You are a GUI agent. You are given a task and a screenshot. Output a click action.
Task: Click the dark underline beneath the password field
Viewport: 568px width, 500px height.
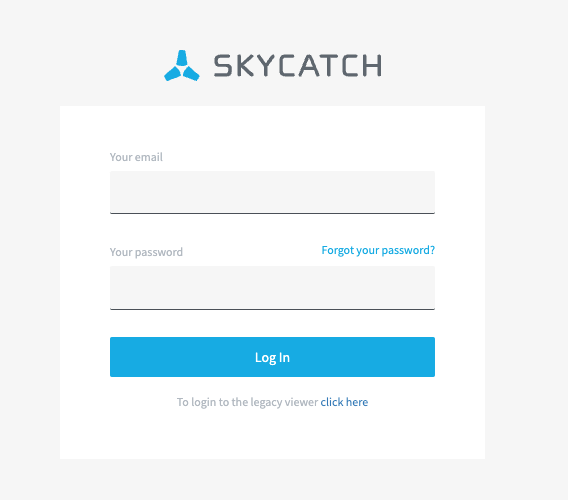pos(272,309)
